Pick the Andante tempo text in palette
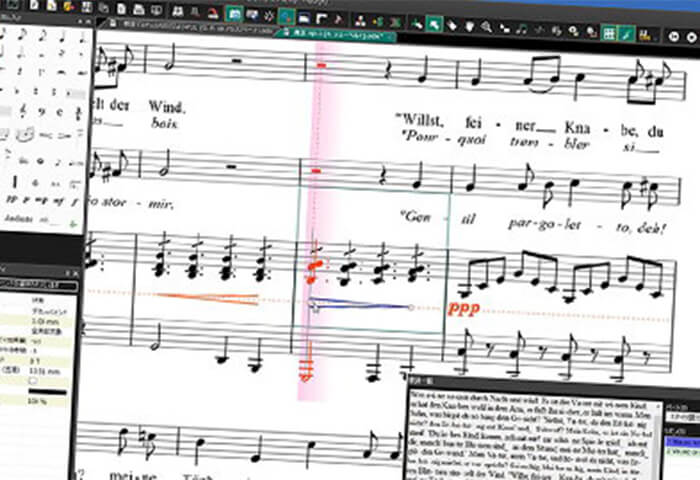 (19, 219)
